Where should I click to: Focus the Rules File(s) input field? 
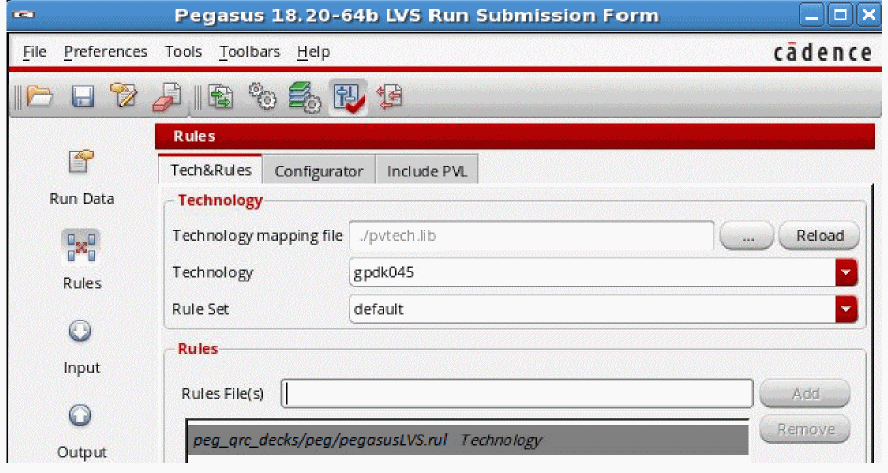tap(517, 393)
